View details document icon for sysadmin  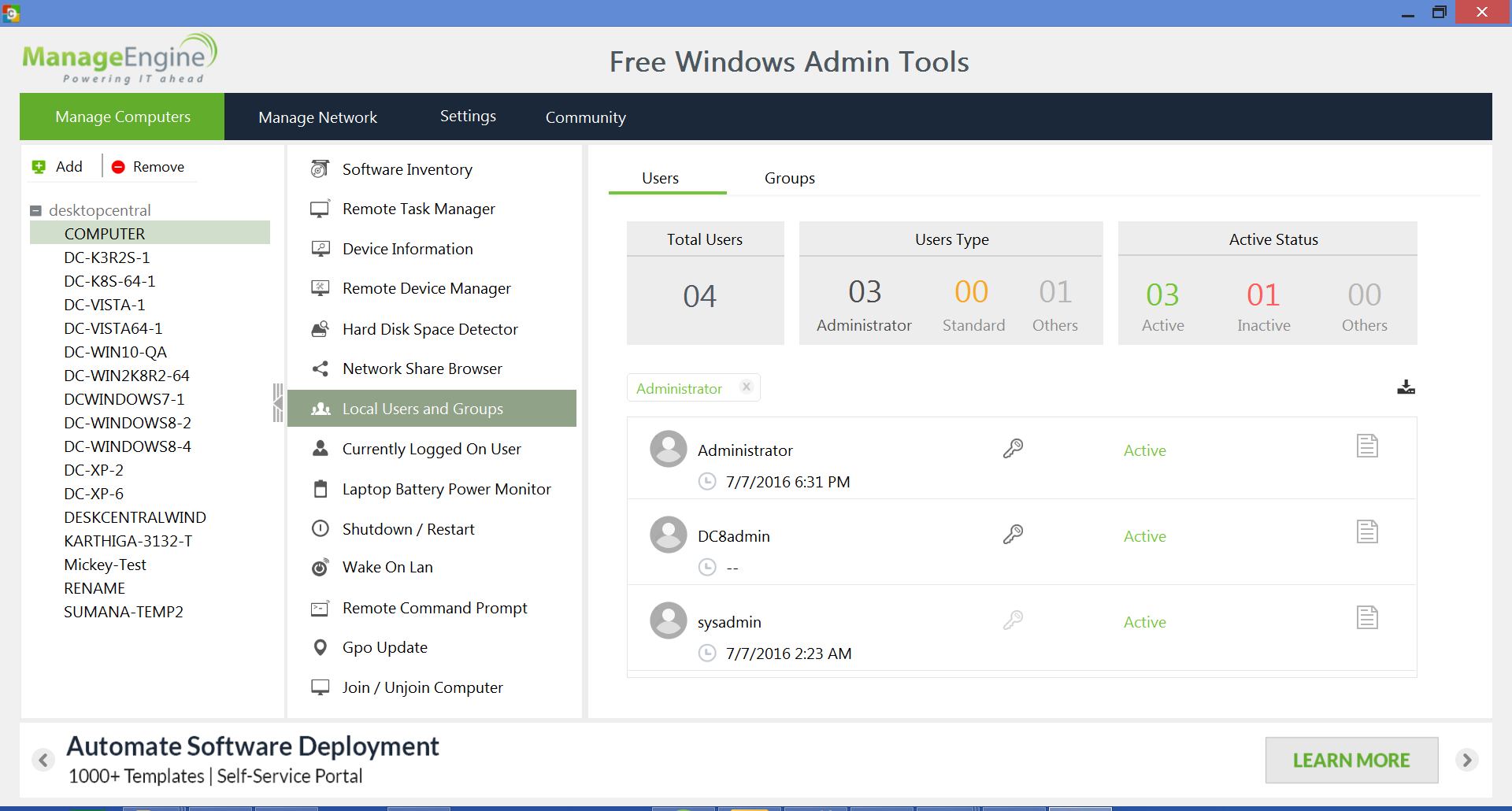click(x=1367, y=617)
